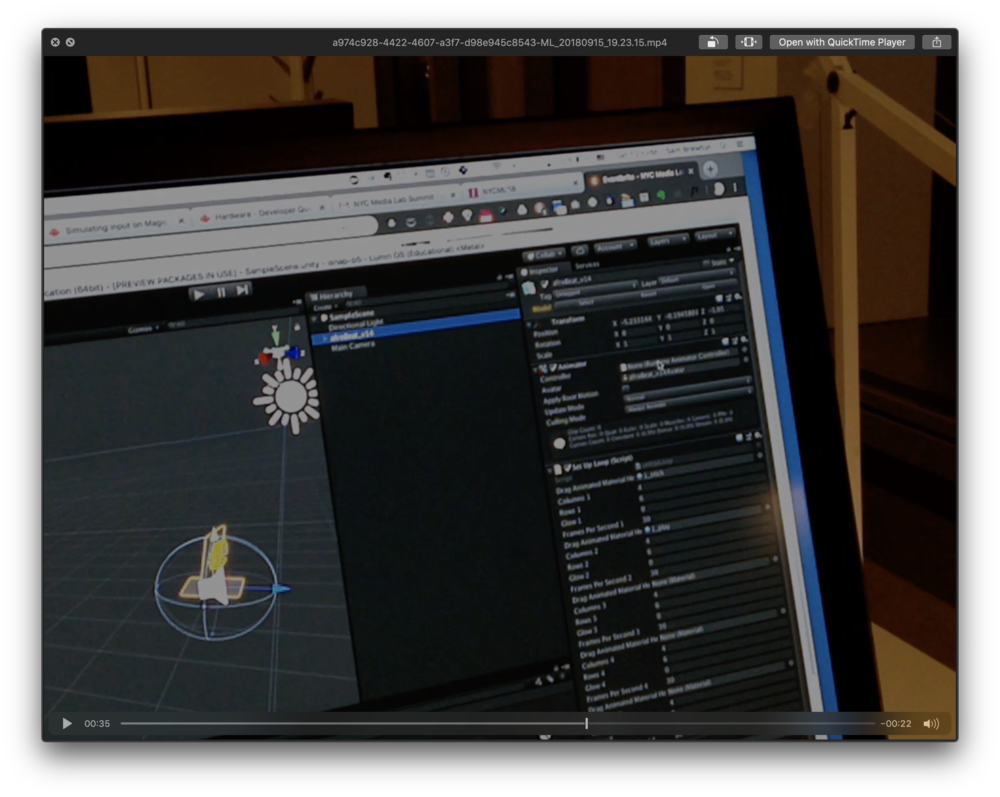Screen dimensions: 1000x797
Task: Click the Share icon in the title bar
Action: [x=936, y=42]
